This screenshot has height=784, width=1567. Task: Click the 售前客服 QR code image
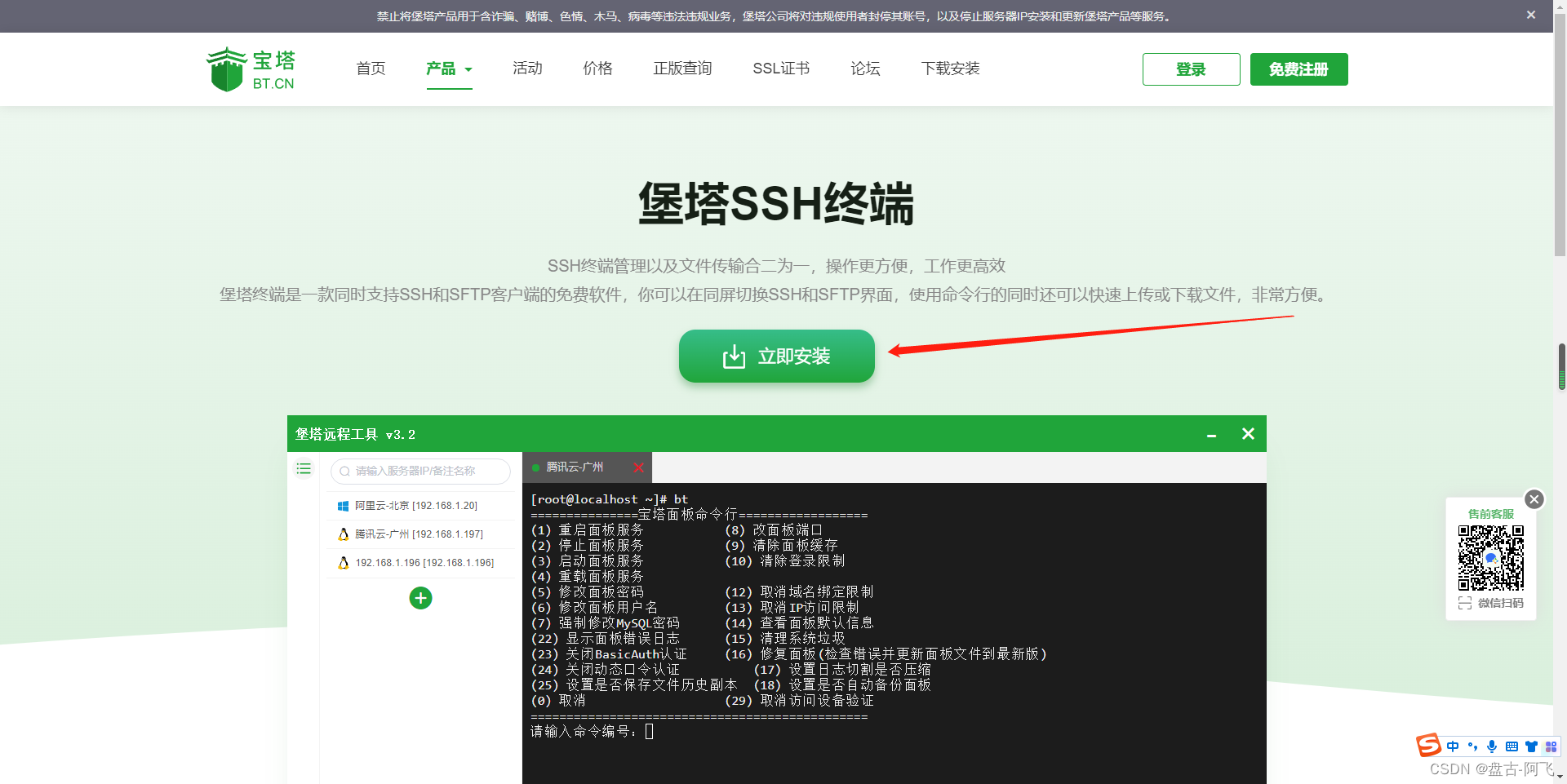point(1491,557)
